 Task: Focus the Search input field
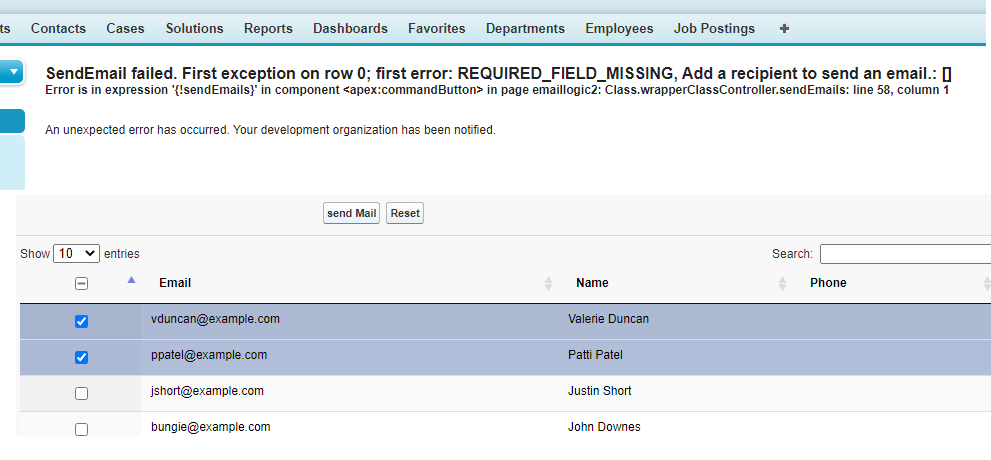pyautogui.click(x=905, y=254)
